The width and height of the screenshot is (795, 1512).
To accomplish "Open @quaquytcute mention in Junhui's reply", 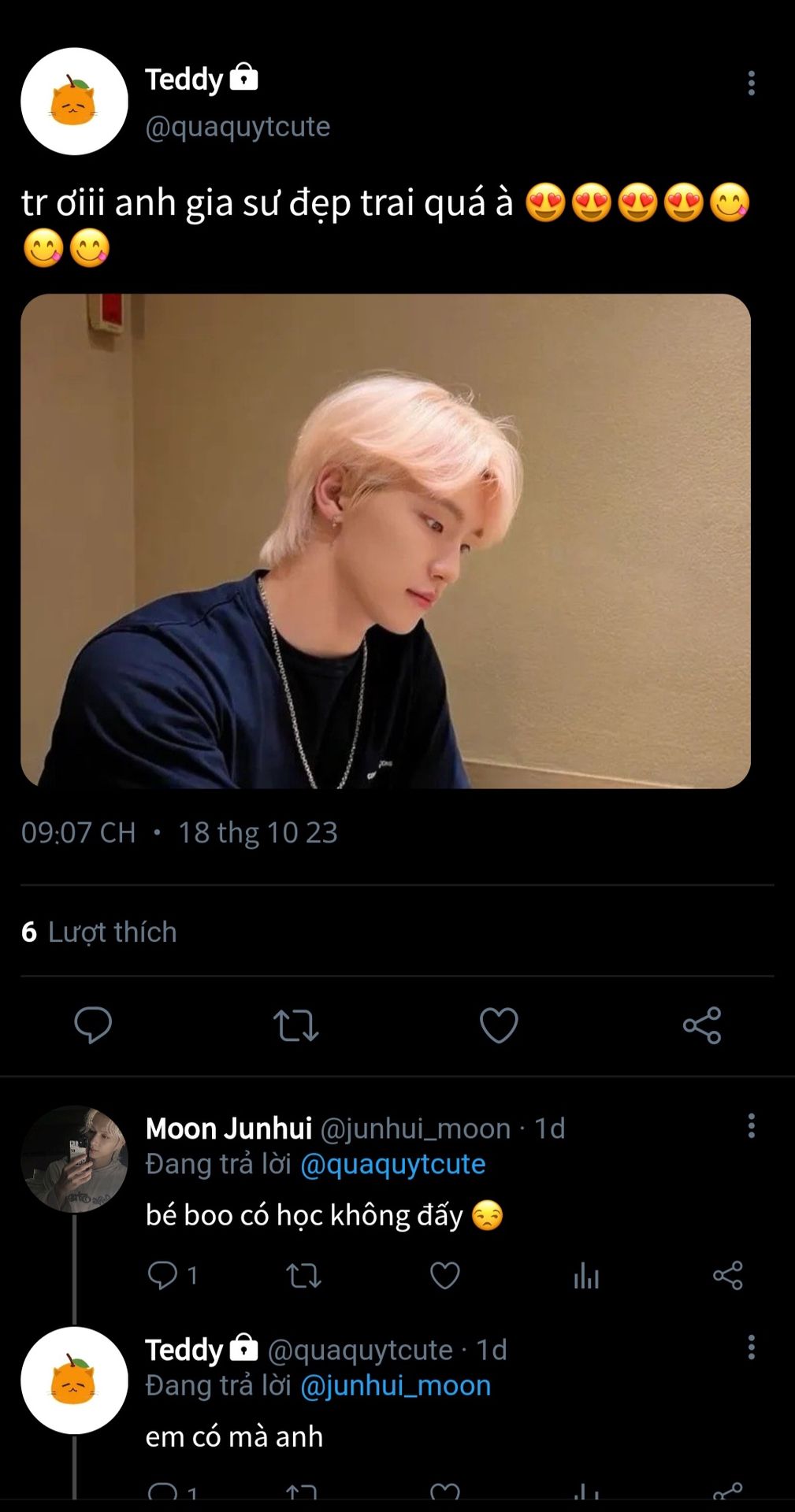I will [392, 1164].
